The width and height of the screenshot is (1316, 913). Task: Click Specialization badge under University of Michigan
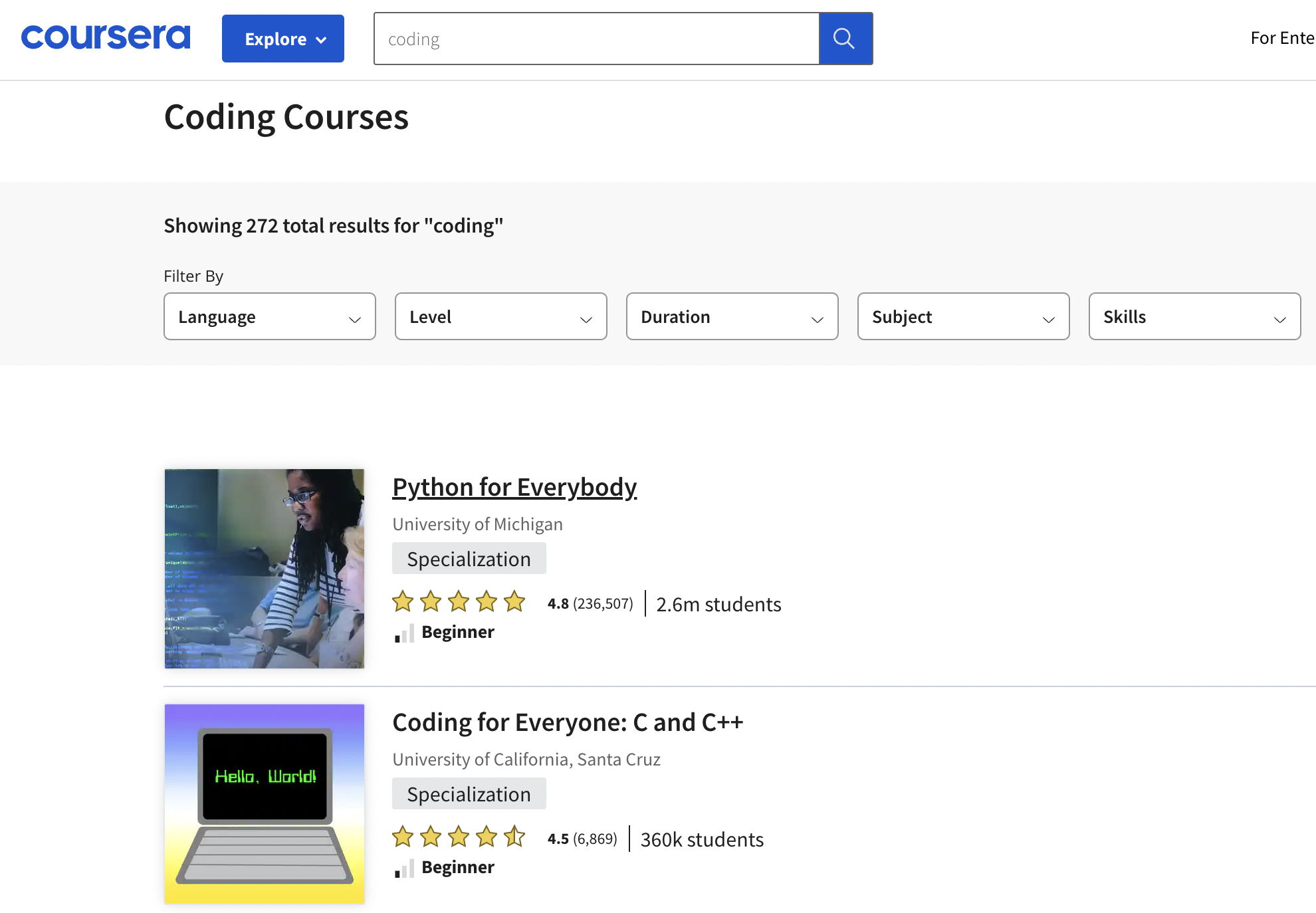click(x=469, y=559)
